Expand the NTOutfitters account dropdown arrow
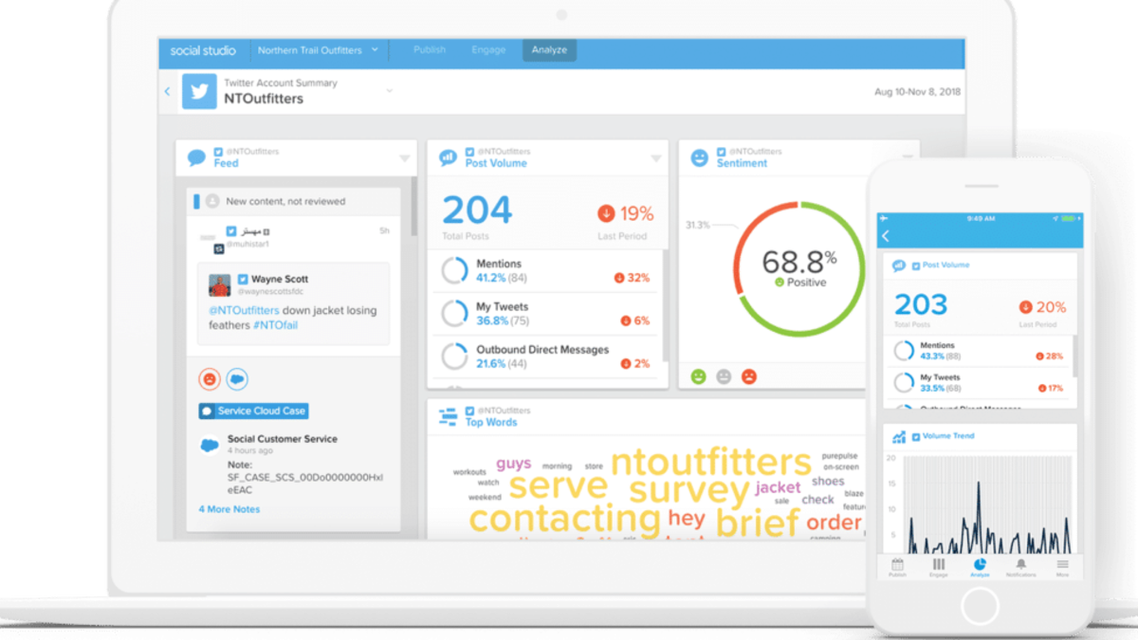 (x=390, y=91)
